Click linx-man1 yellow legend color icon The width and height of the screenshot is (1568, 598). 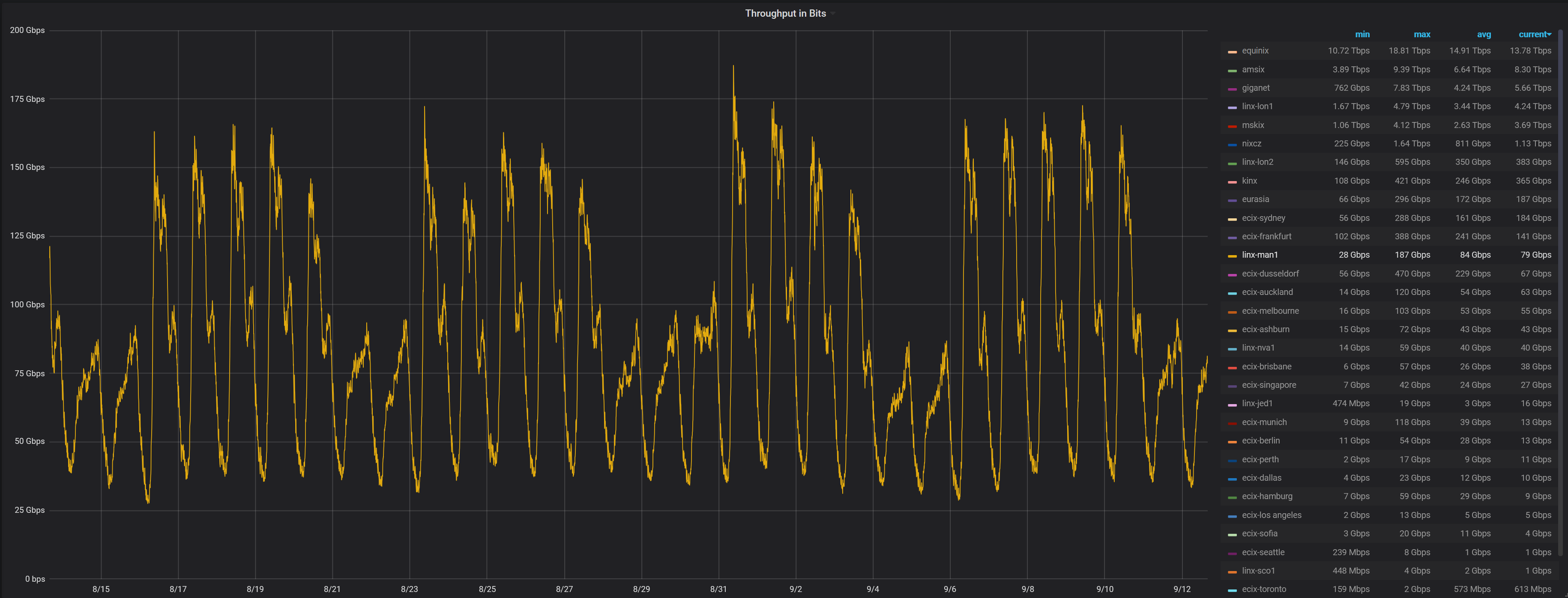coord(1232,256)
